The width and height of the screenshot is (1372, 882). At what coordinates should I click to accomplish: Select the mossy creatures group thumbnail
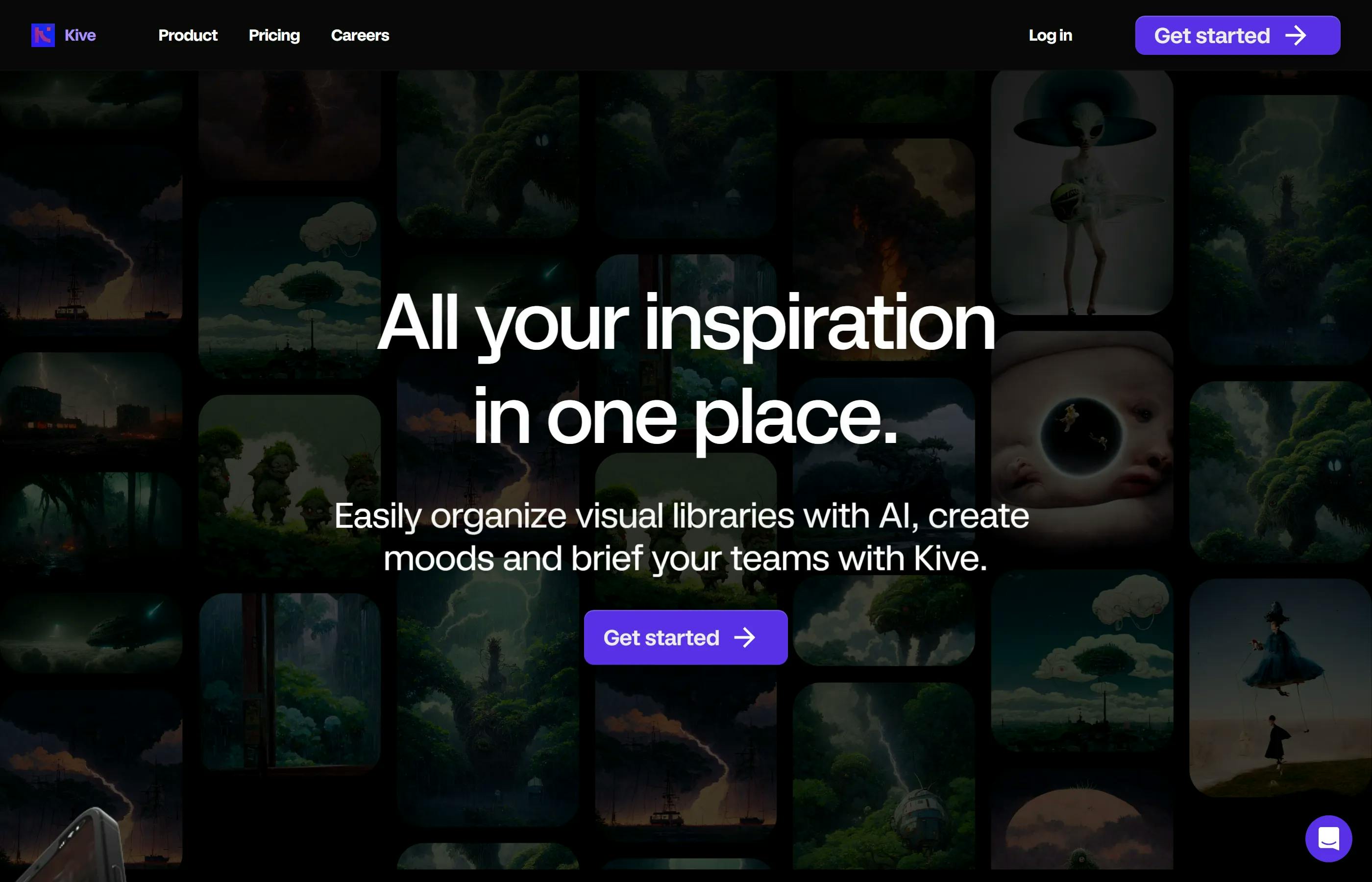tap(289, 487)
